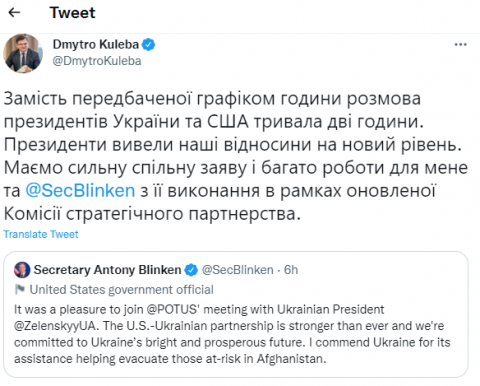This screenshot has width=480, height=386.
Task: Open the Secretary Antony Blinken name in the quoted tweet
Action: [107, 270]
